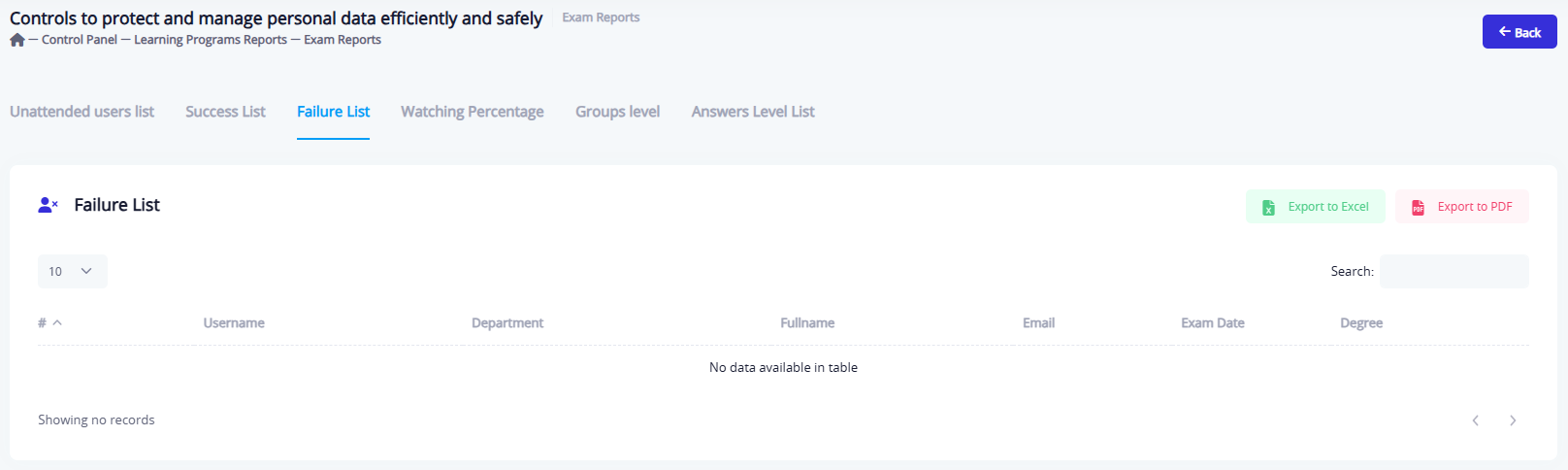Screen dimensions: 1568x470
Task: Go to the next page arrow
Action: [x=1513, y=420]
